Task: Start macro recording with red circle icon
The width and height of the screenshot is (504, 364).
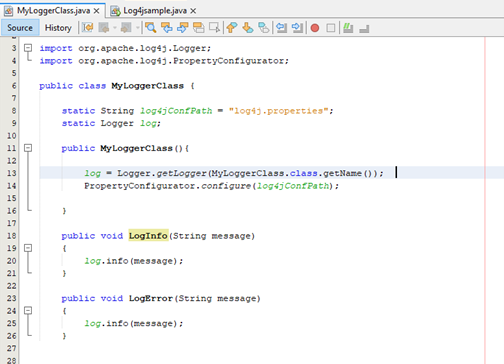Action: pos(315,28)
